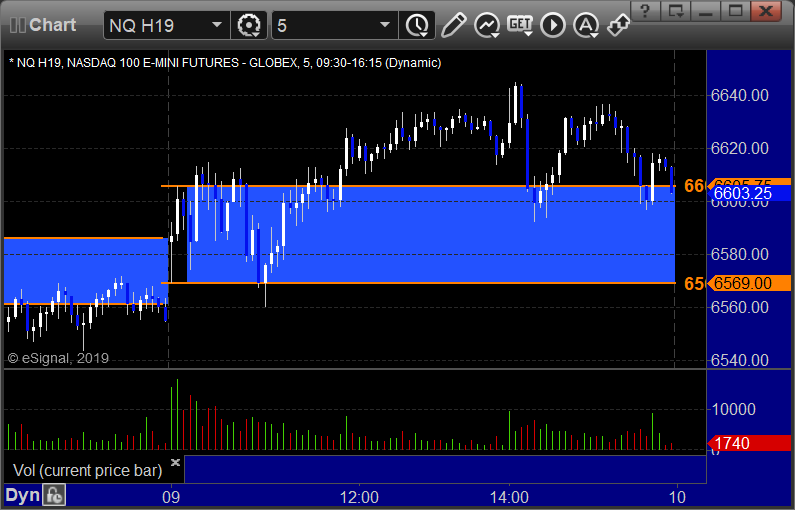The height and width of the screenshot is (510, 795).
Task: Click the symbol link pin icon
Action: point(618,25)
